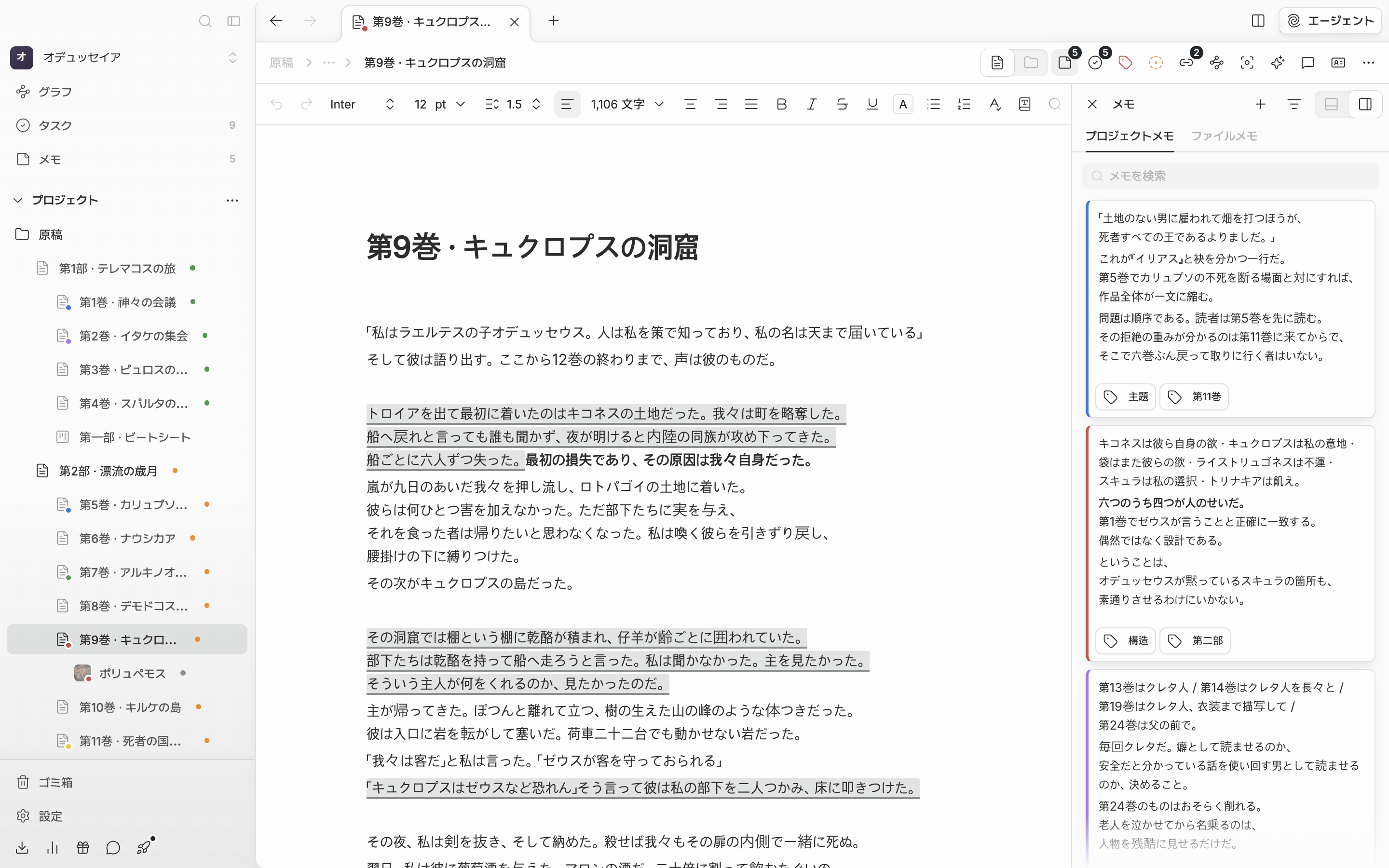Close the 第9巻 tab
1389x868 pixels.
pyautogui.click(x=514, y=22)
